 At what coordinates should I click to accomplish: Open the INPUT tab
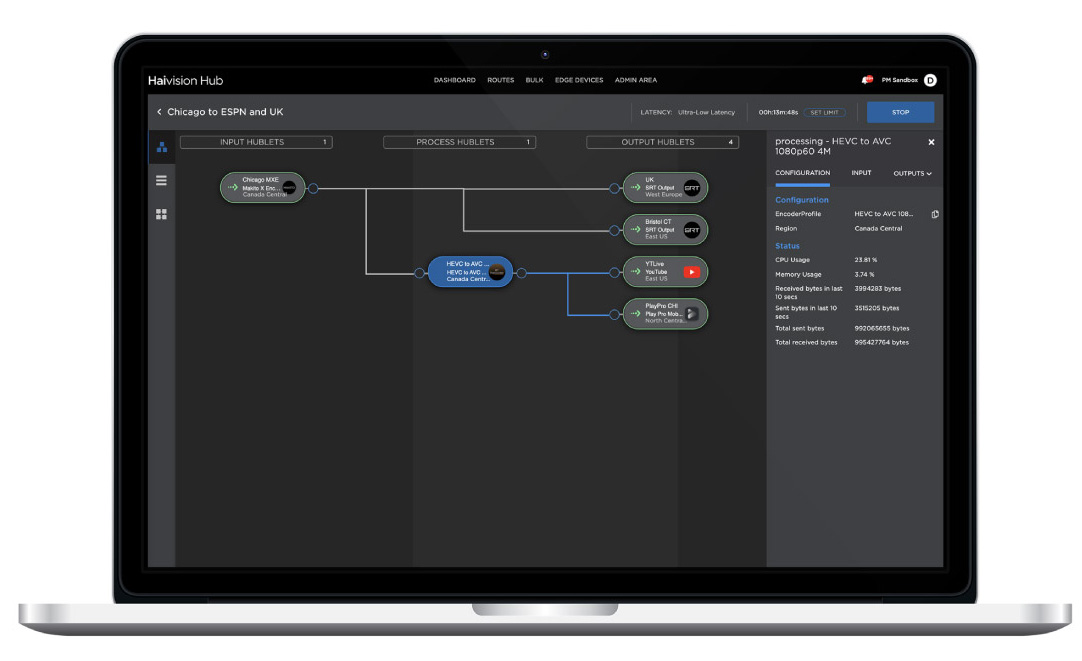coord(861,173)
